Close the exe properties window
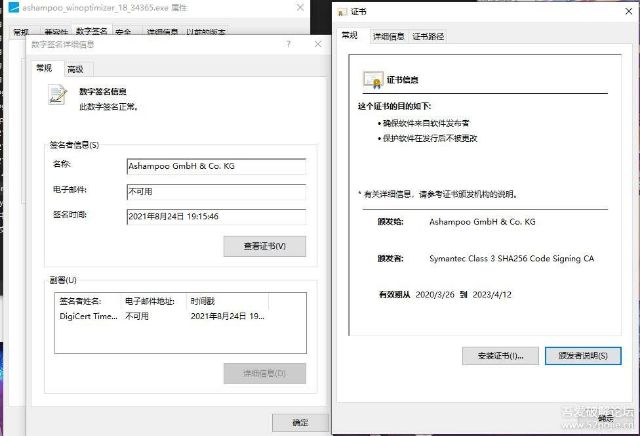 300,7
